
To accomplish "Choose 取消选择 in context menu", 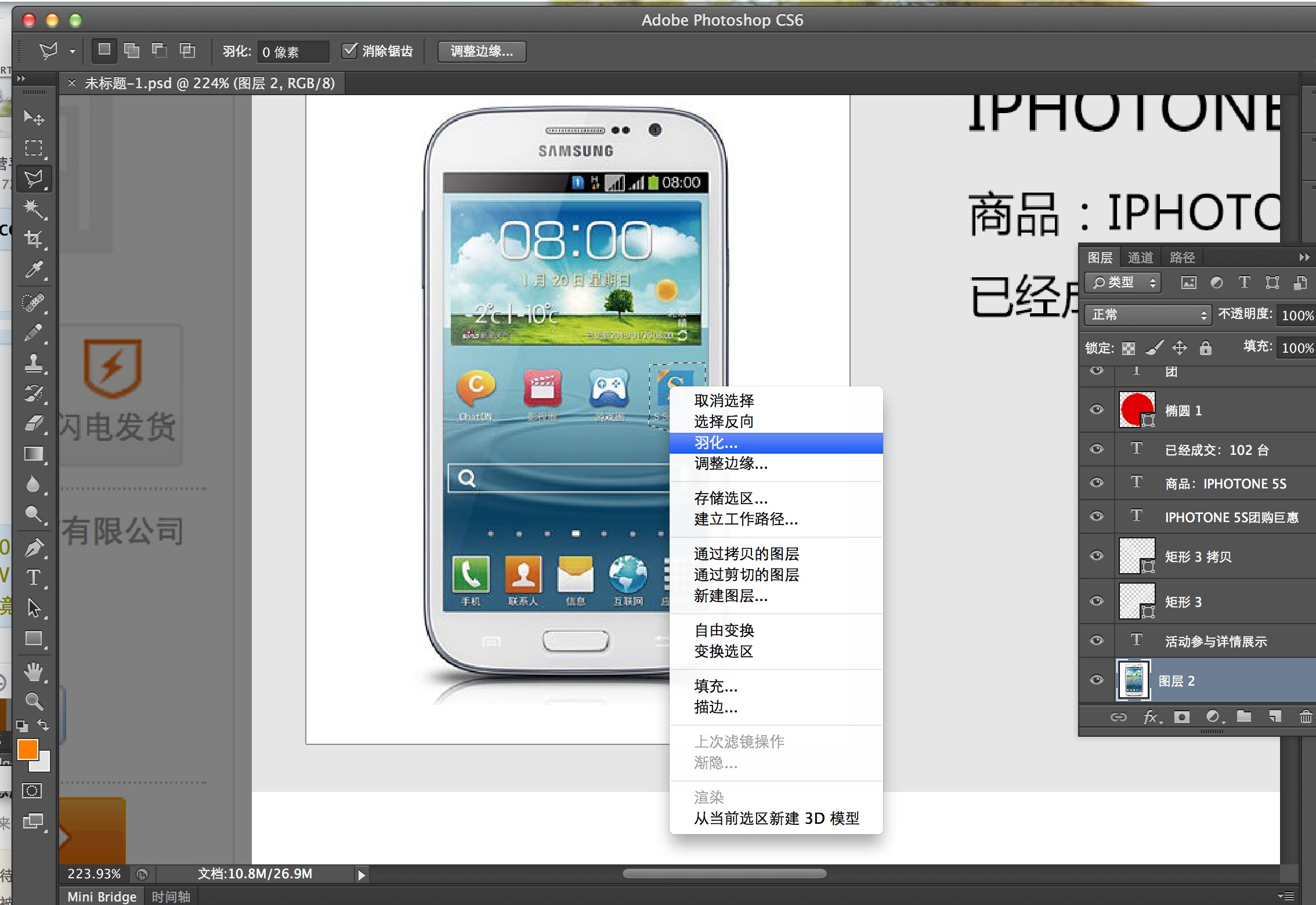I will tap(776, 401).
